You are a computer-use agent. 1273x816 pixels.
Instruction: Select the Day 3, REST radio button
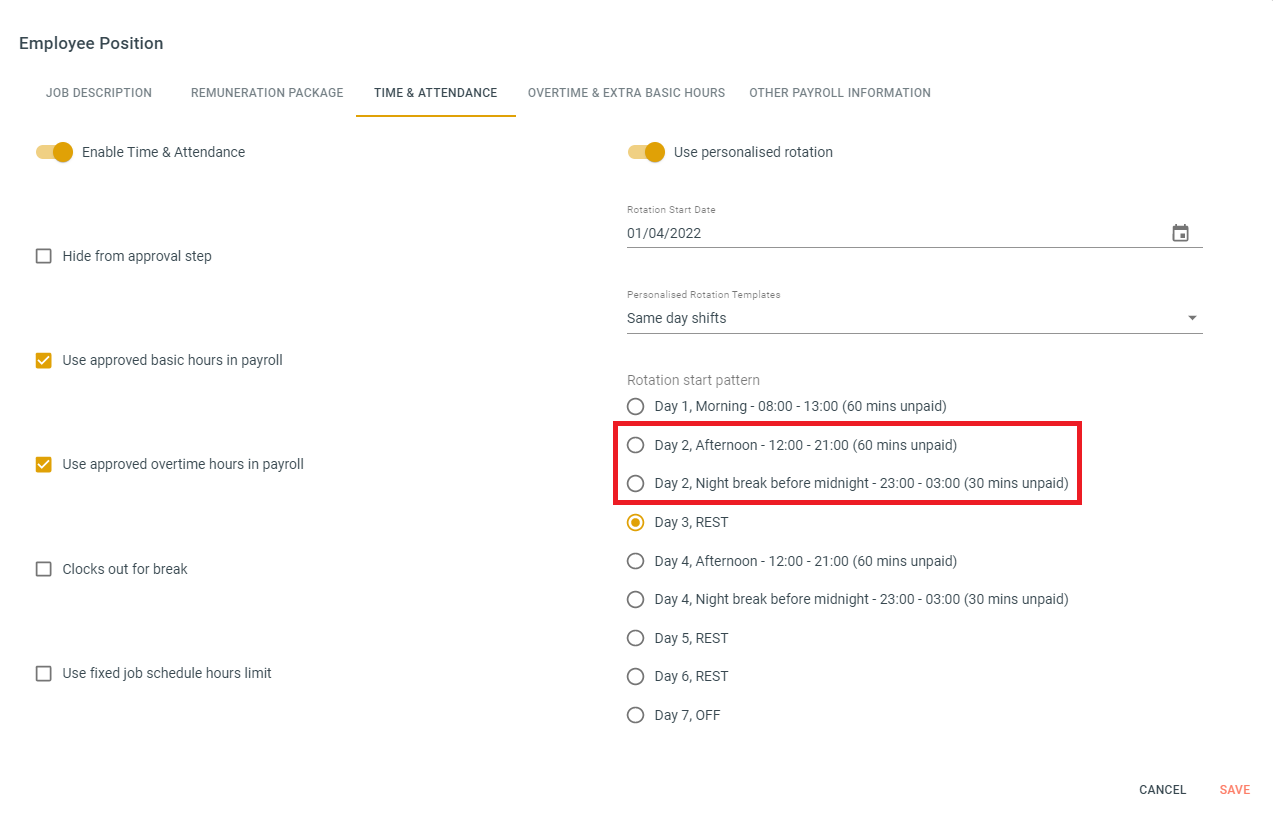pyautogui.click(x=635, y=522)
